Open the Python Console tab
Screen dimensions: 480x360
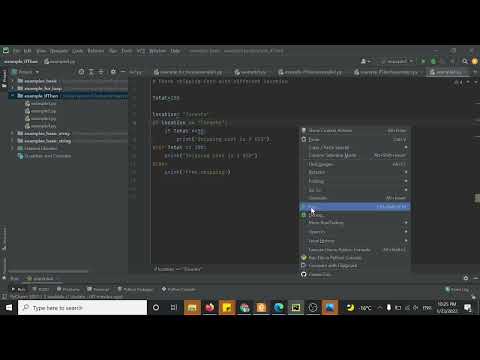pos(179,289)
